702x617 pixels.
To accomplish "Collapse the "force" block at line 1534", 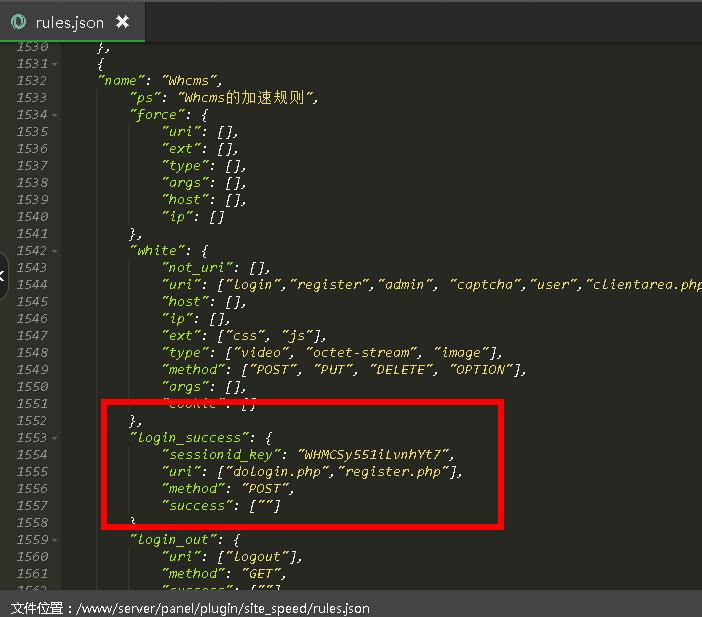I will [55, 116].
